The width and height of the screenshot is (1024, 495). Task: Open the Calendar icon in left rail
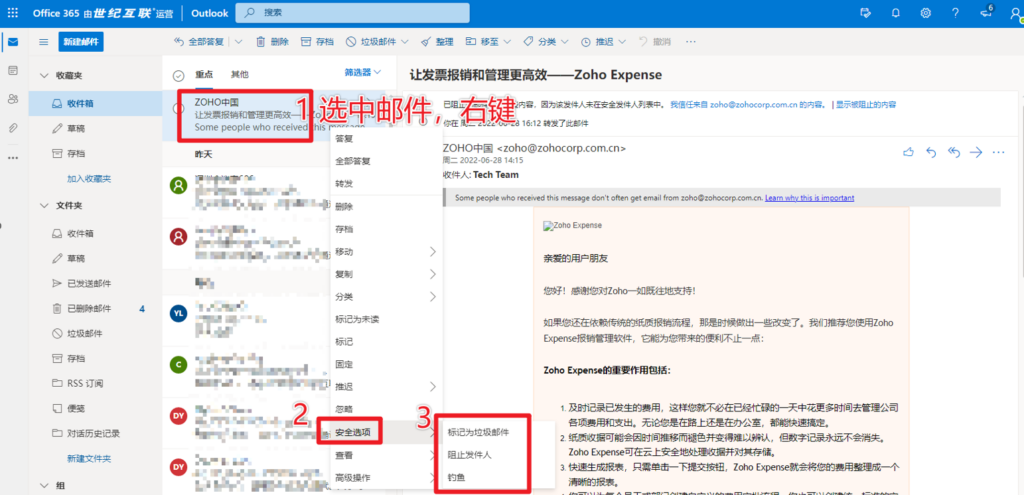[x=13, y=71]
